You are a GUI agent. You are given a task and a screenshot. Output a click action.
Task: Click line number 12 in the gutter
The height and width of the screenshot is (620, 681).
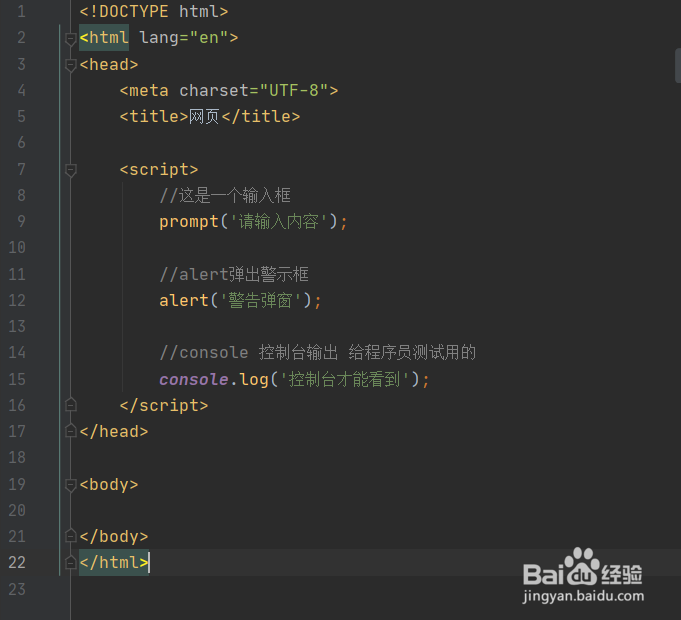[17, 300]
